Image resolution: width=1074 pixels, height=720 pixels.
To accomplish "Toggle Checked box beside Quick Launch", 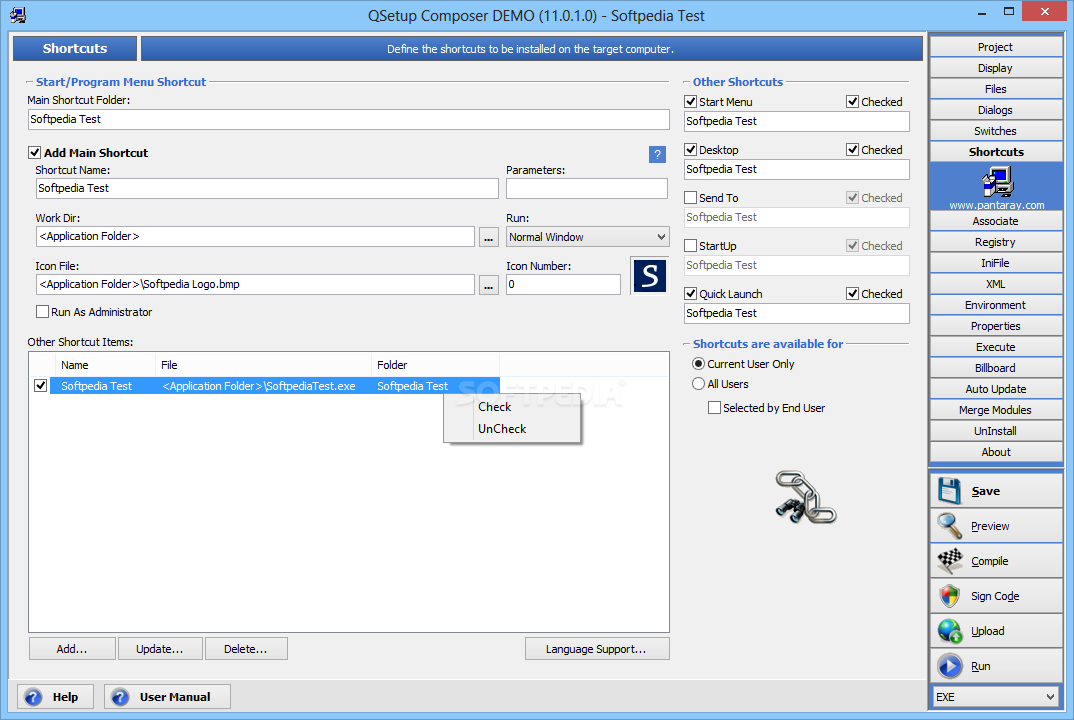I will tap(852, 293).
